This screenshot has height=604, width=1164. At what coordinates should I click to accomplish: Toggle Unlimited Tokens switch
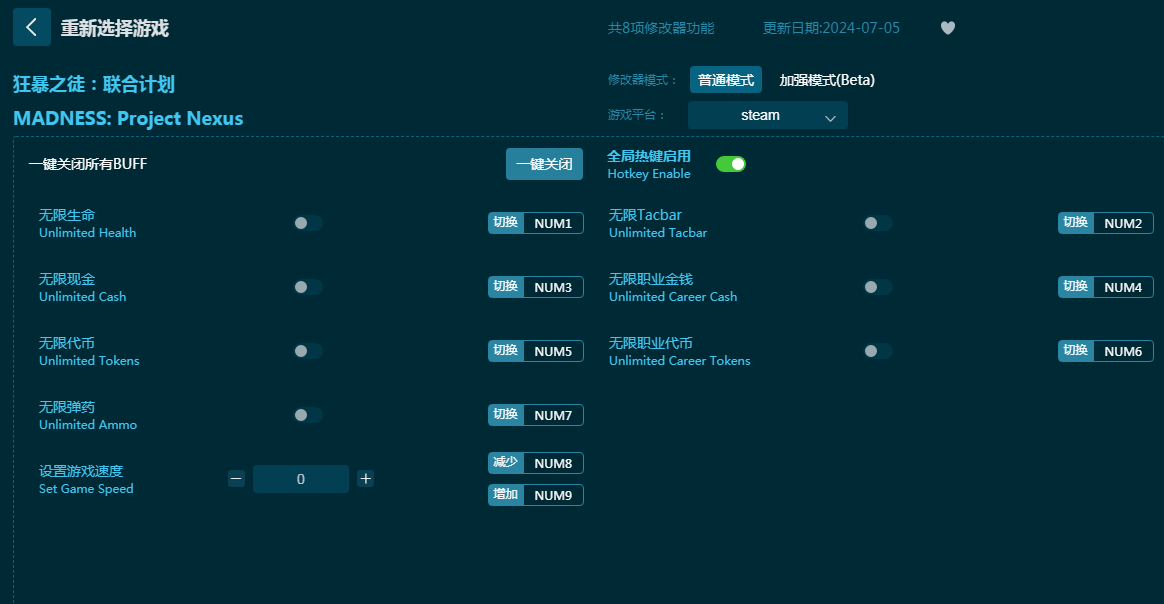pyautogui.click(x=307, y=351)
